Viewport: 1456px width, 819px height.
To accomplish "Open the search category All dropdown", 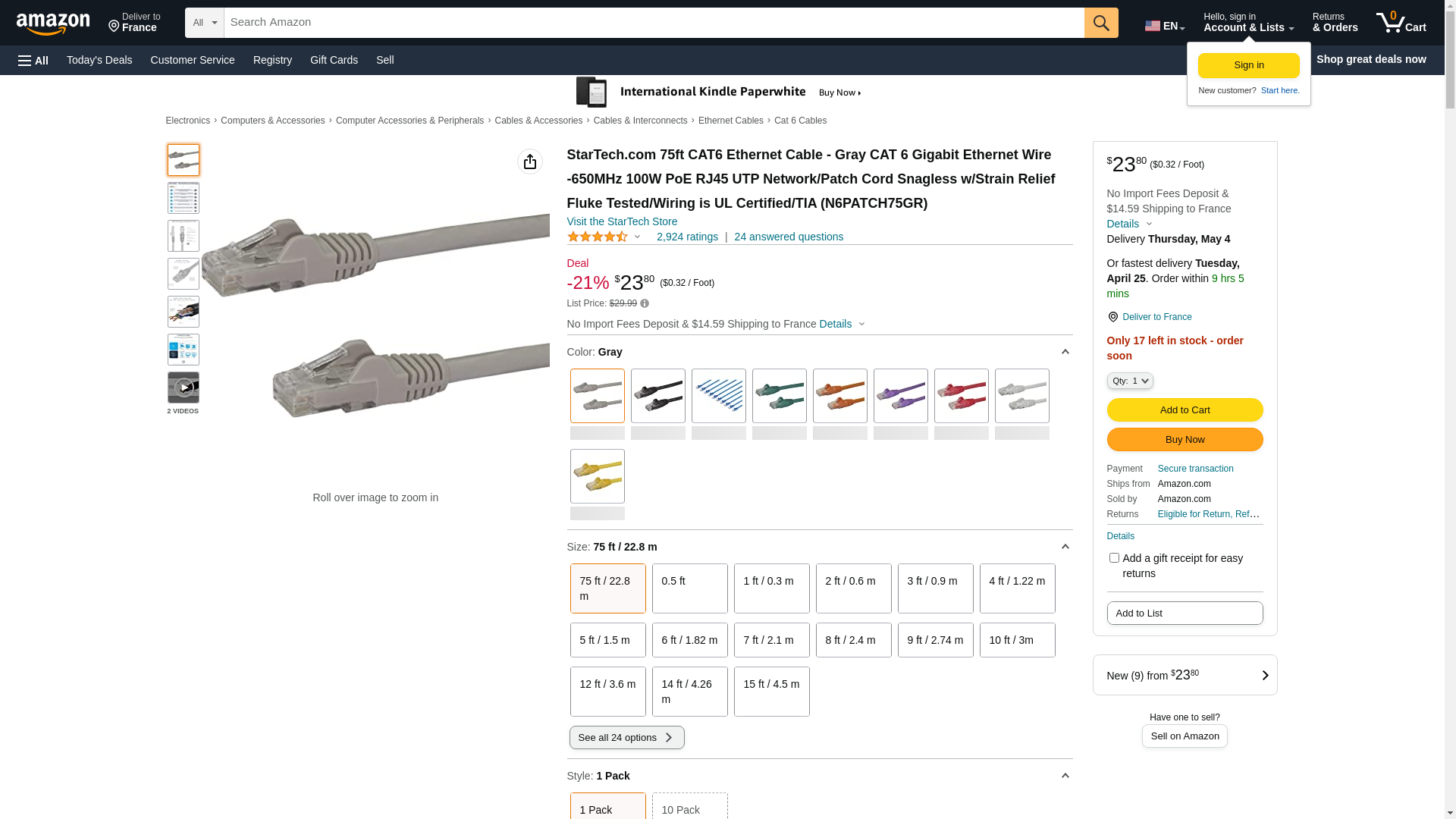I will (x=204, y=23).
